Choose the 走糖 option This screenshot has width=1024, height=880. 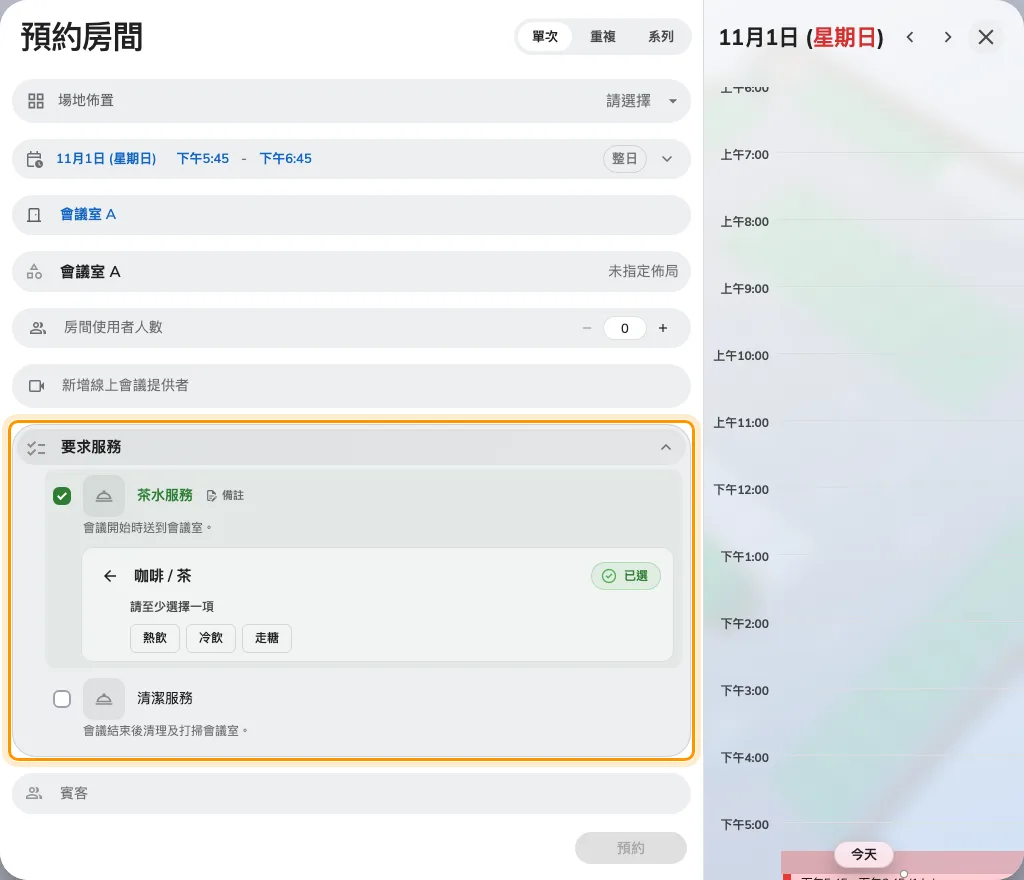pyautogui.click(x=266, y=638)
